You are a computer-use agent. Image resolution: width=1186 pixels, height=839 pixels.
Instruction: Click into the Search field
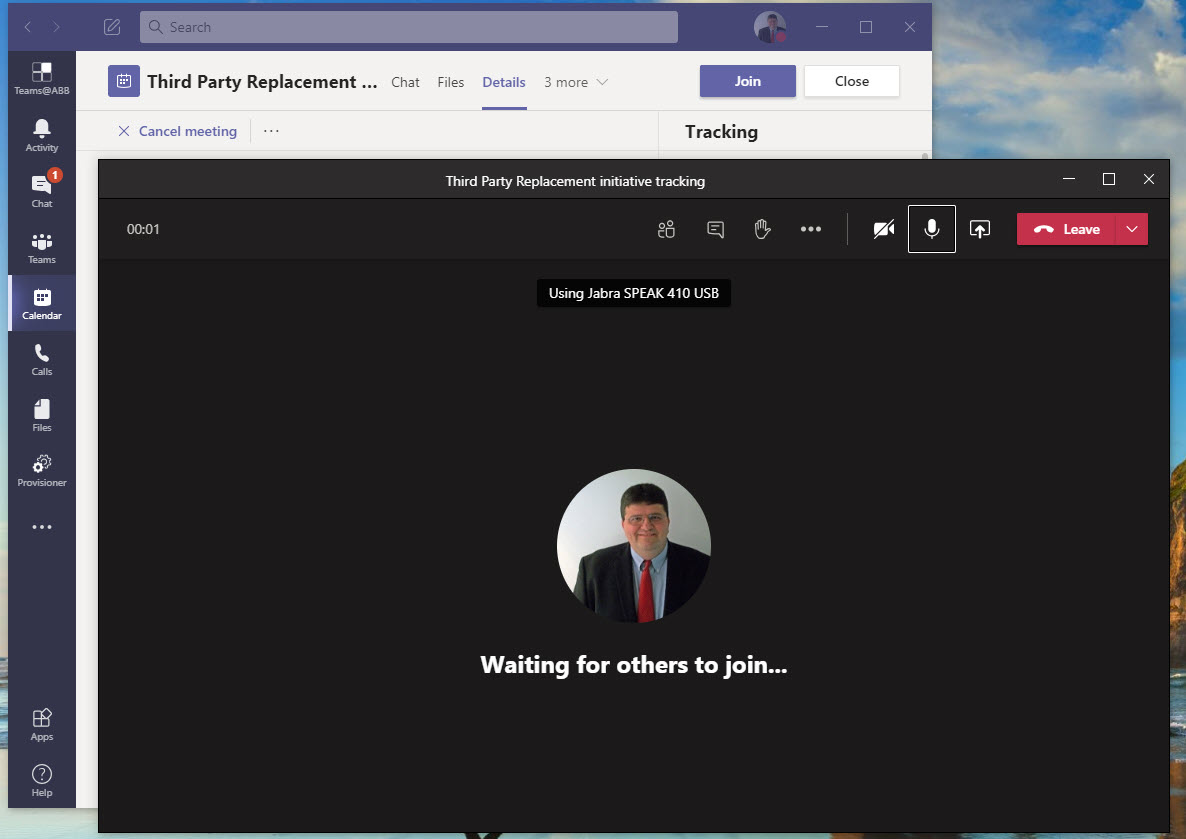(x=408, y=27)
